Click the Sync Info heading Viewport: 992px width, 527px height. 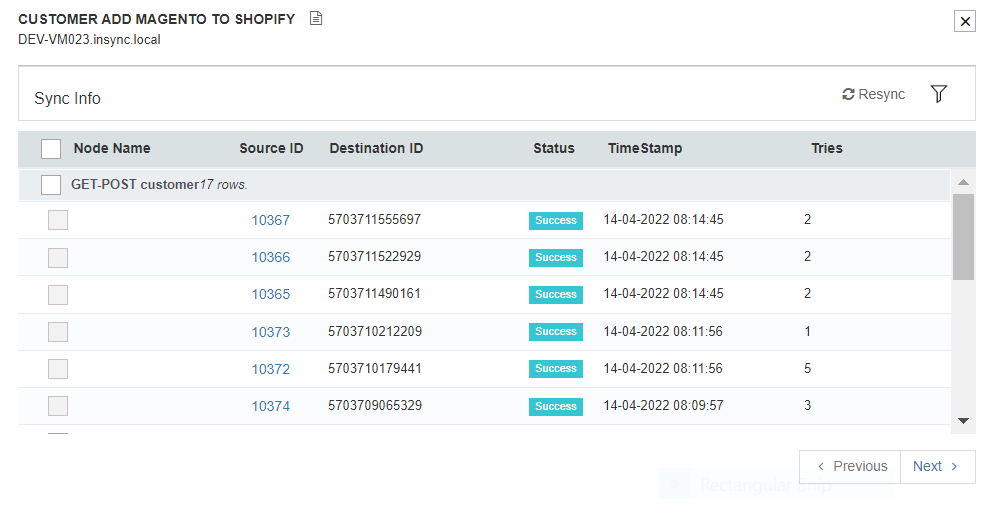(x=68, y=99)
